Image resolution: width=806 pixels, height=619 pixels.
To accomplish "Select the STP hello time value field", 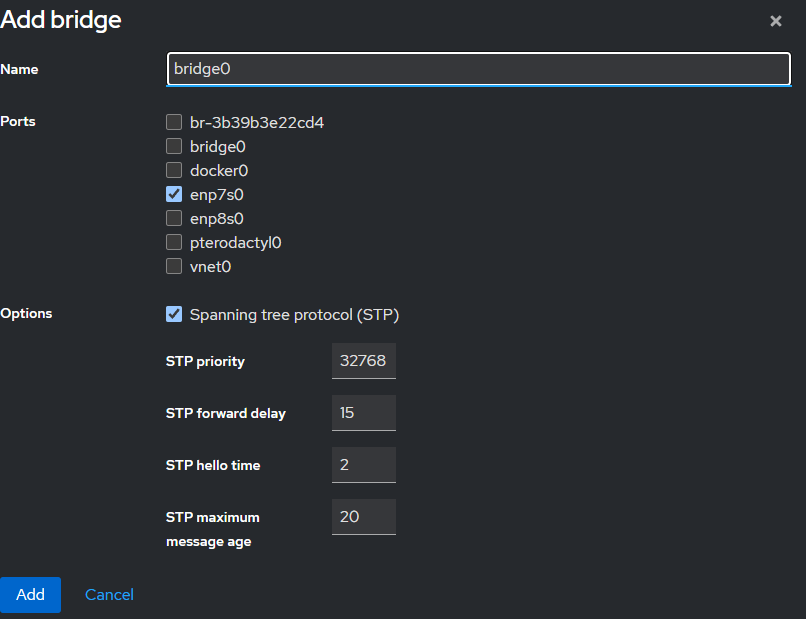I will [x=363, y=465].
